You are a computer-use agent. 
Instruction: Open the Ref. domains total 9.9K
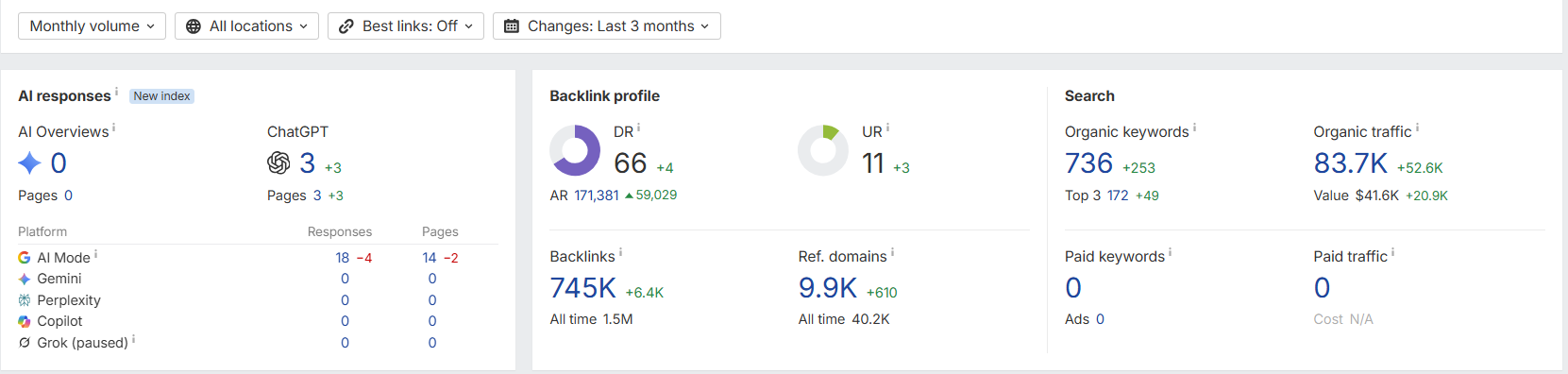[x=828, y=288]
